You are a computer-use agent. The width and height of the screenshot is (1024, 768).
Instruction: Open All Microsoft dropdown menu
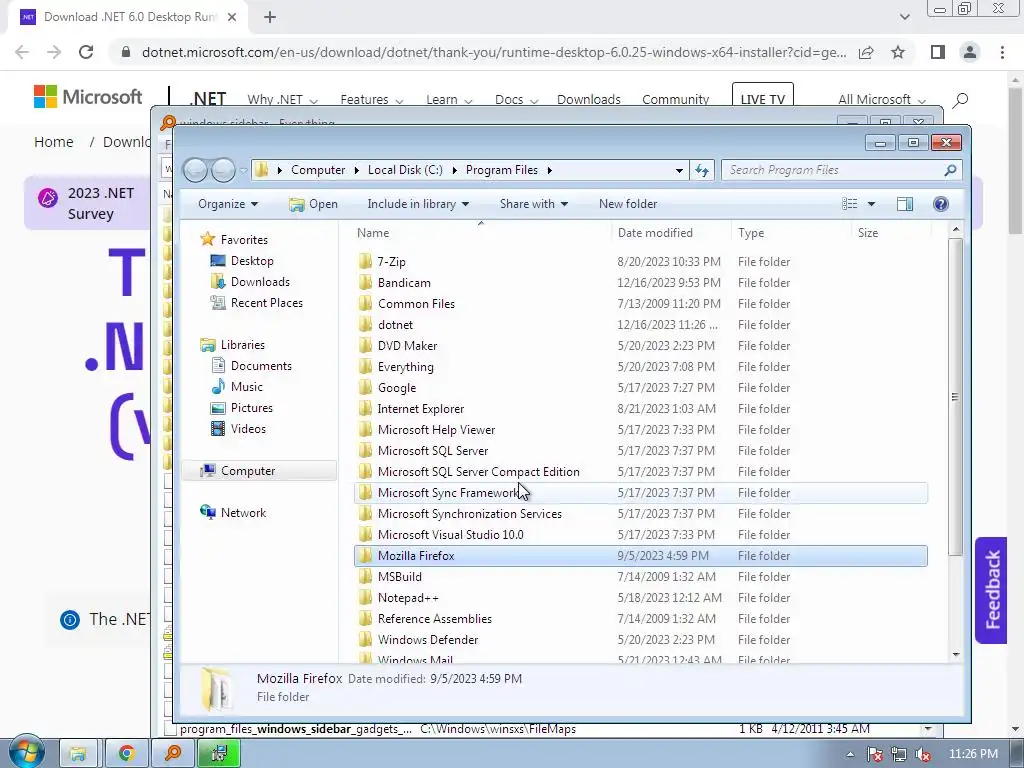pyautogui.click(x=882, y=99)
